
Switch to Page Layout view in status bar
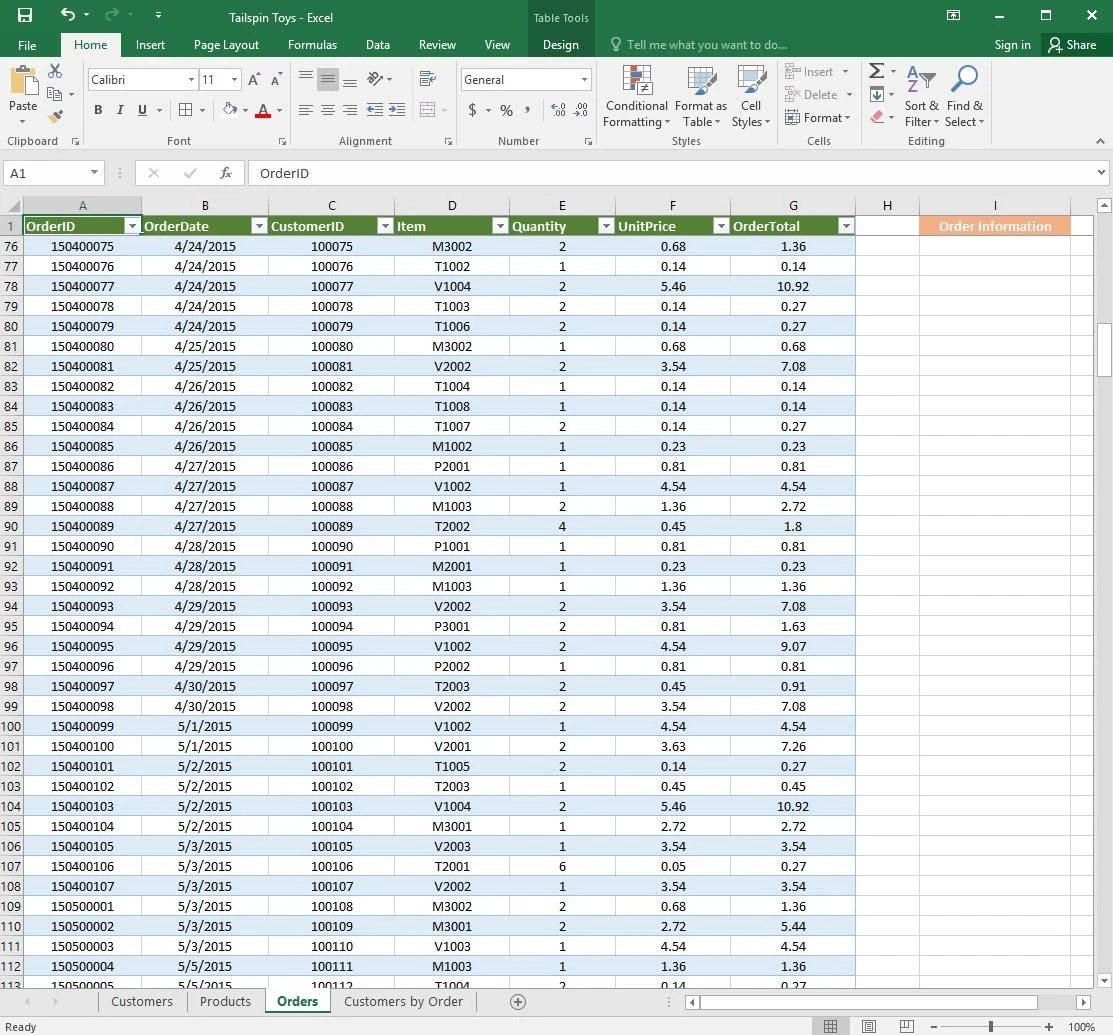click(869, 1026)
